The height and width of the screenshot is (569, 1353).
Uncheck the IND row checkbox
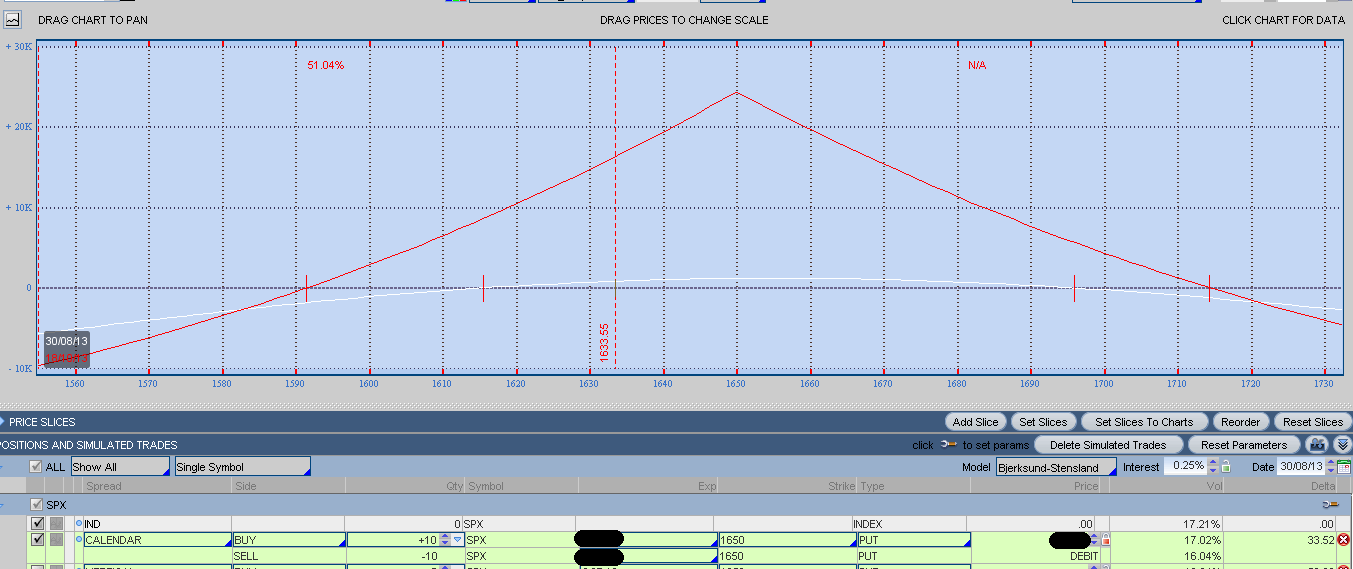point(38,523)
